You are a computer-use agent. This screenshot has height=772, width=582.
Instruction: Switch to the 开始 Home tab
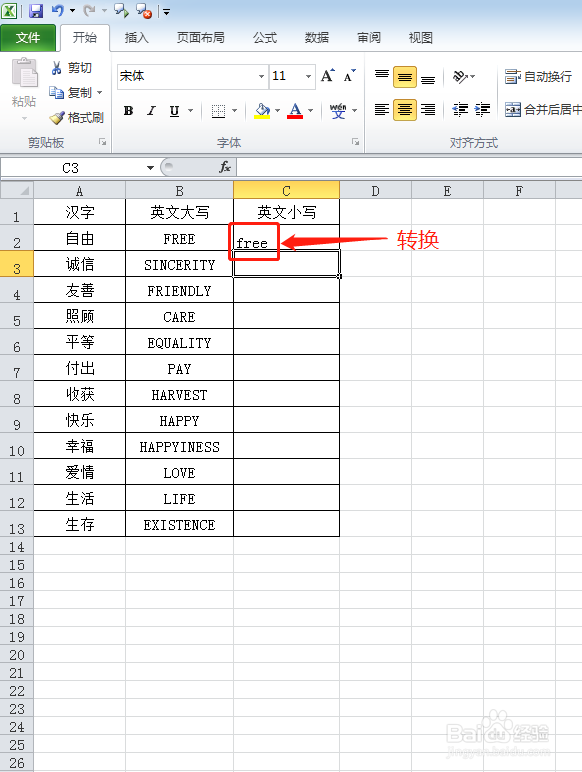85,38
